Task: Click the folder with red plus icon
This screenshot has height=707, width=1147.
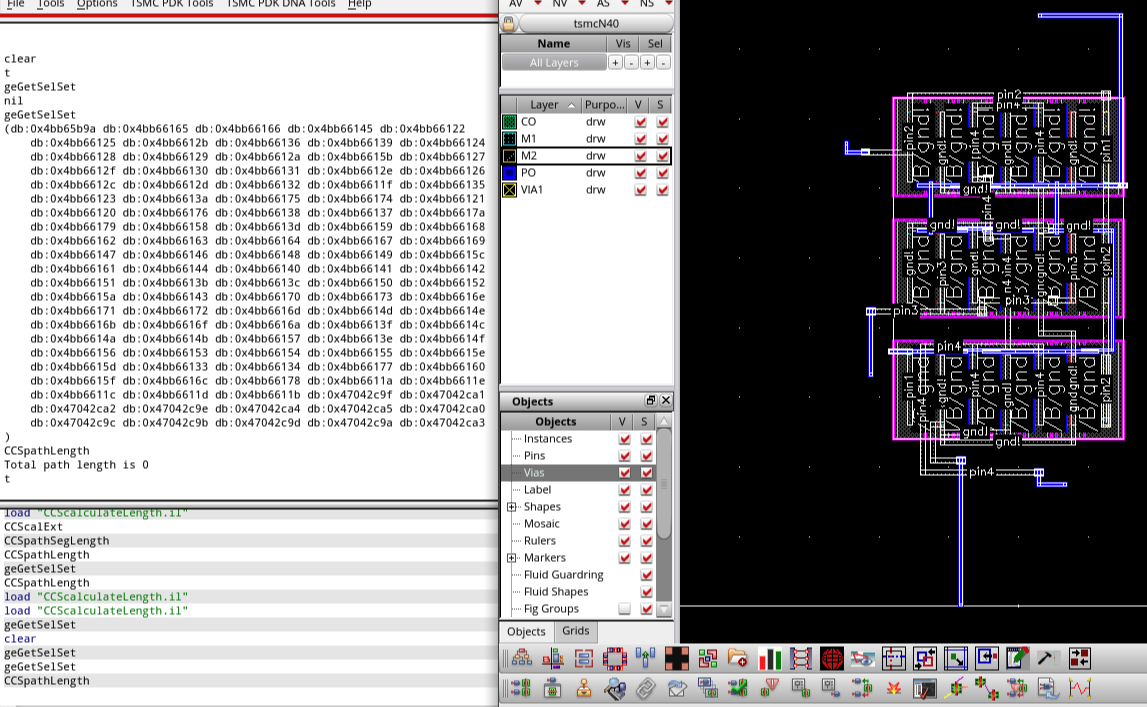Action: pyautogui.click(x=737, y=659)
